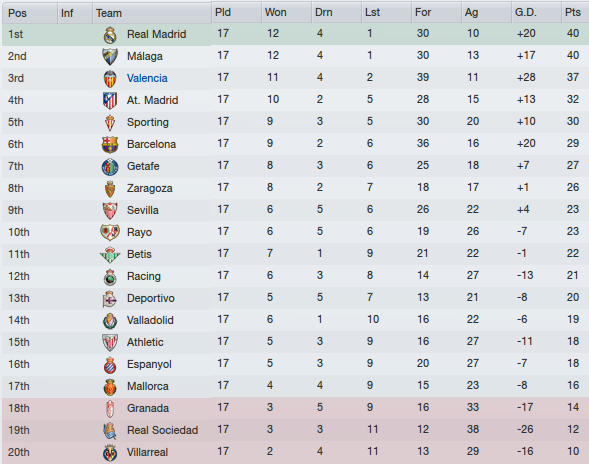
Task: Click the Barcelona club crest
Action: click(x=110, y=145)
